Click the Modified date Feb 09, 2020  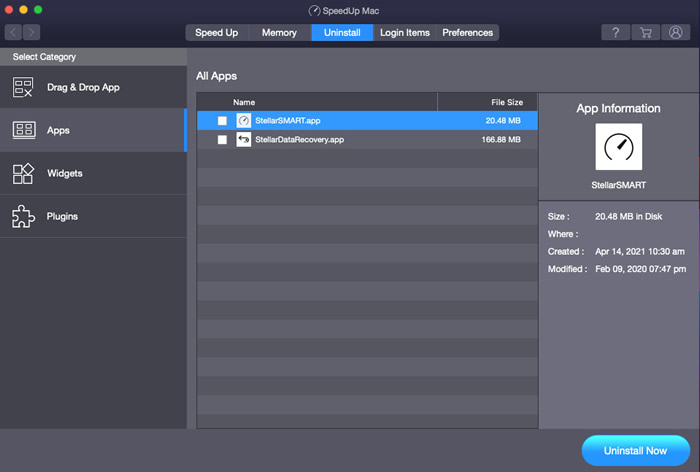pos(641,269)
